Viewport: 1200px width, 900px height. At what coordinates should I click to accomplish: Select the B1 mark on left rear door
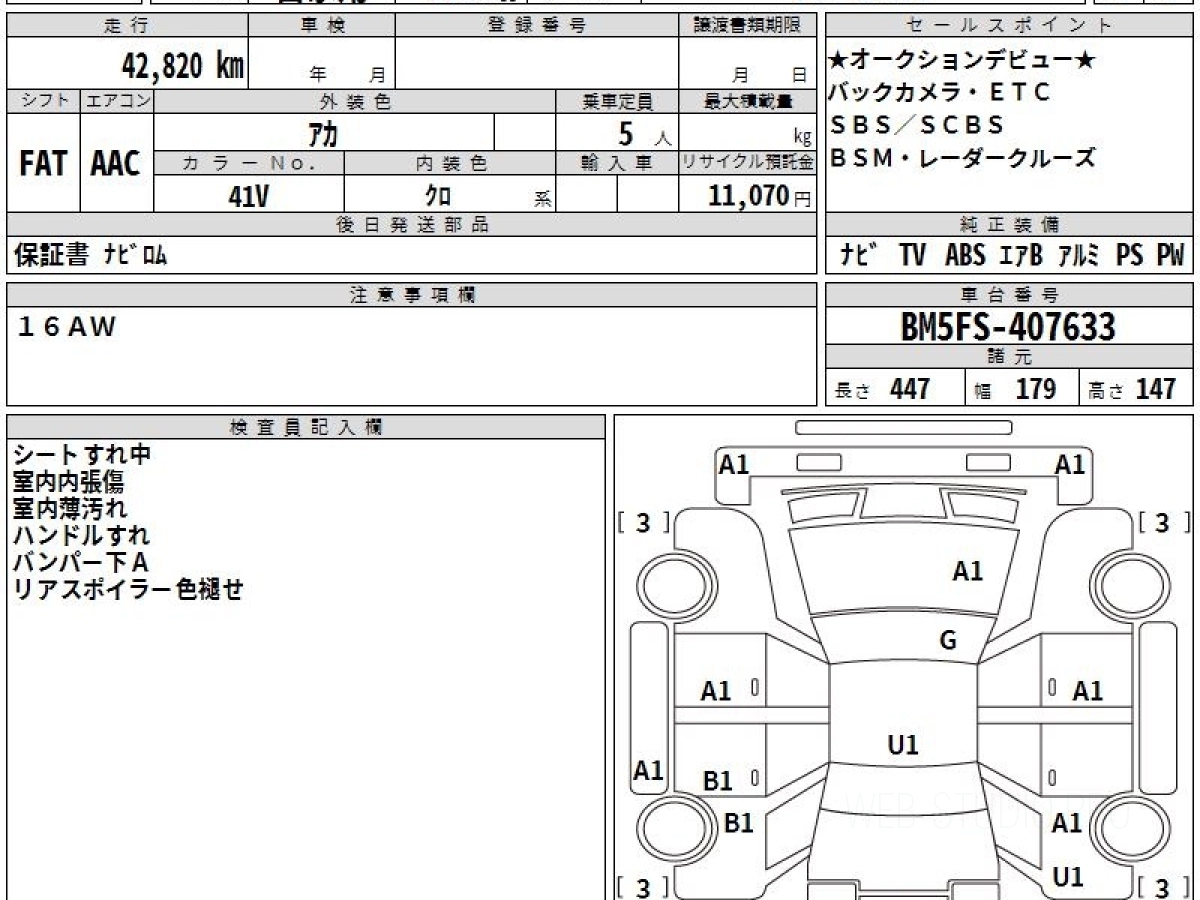coord(717,782)
